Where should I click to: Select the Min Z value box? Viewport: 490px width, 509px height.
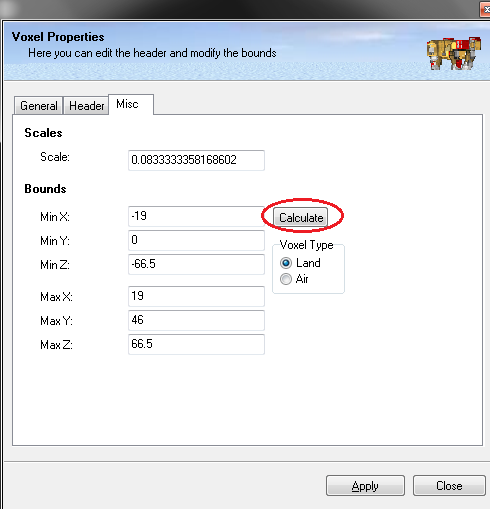(196, 264)
